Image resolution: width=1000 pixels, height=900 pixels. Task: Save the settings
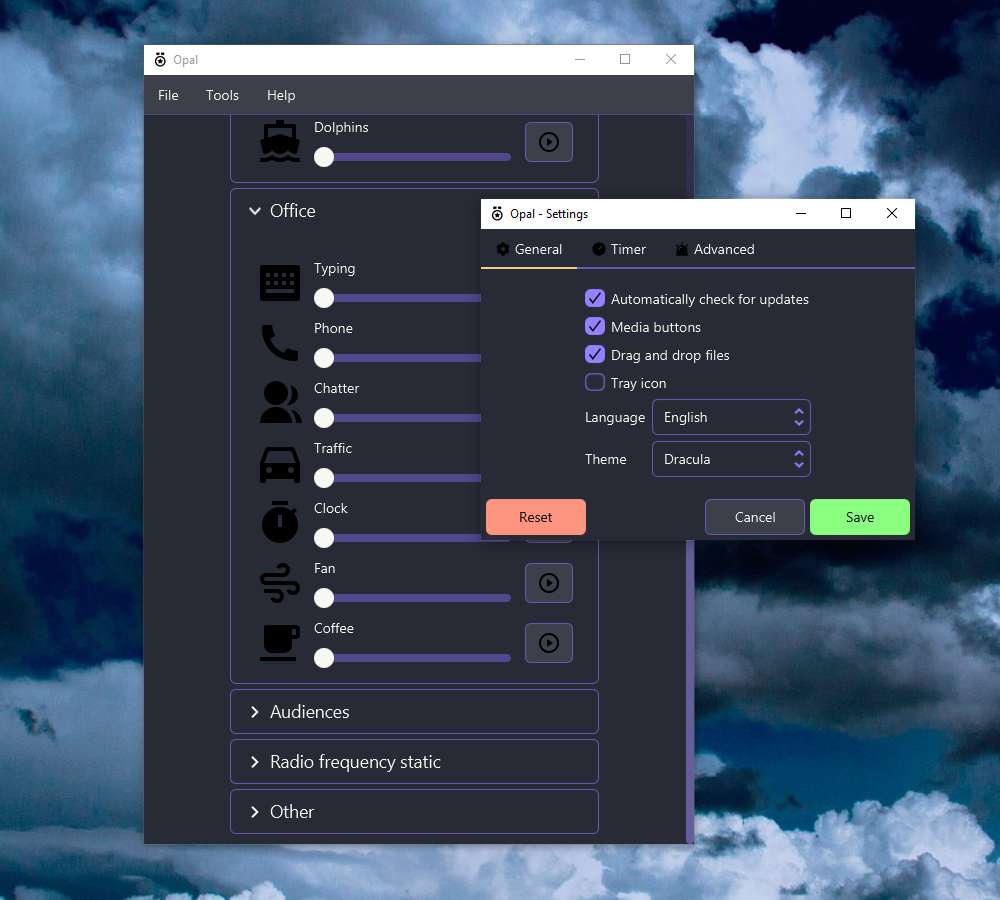click(860, 517)
